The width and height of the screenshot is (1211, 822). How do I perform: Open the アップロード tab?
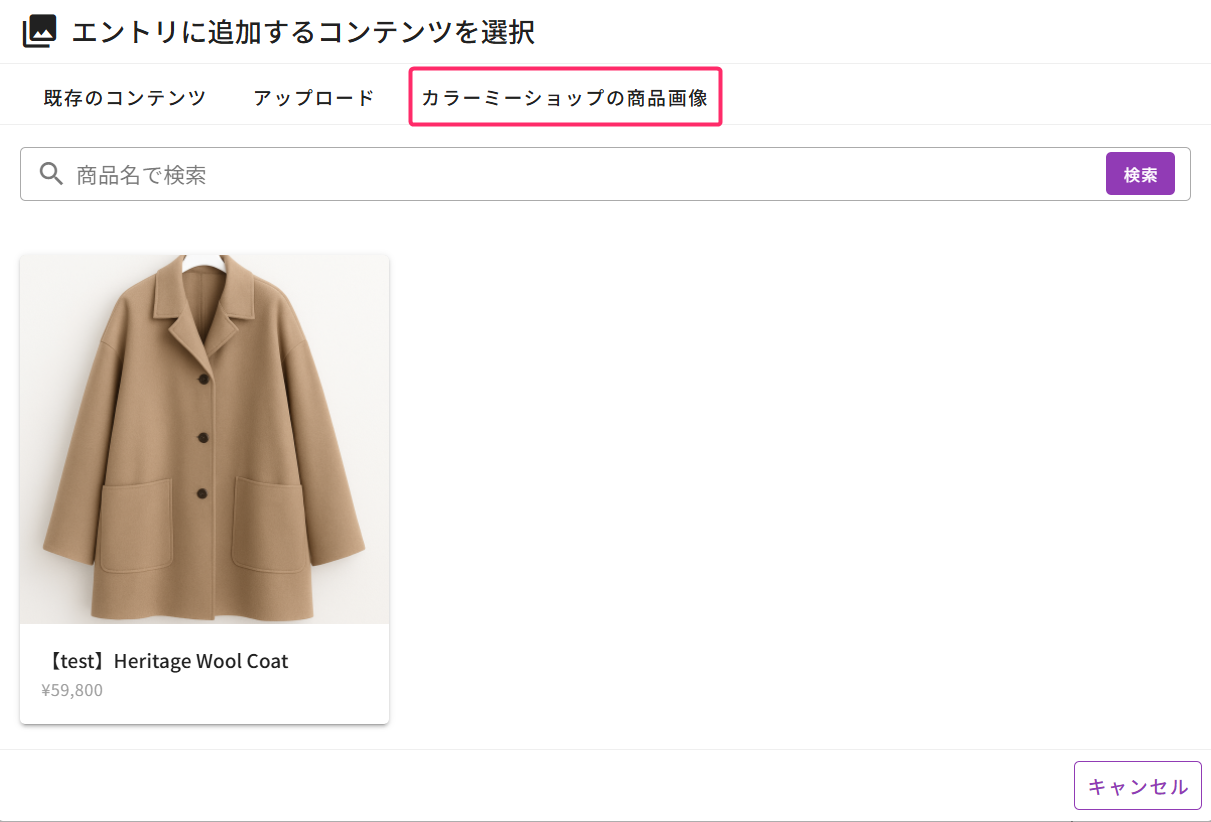click(314, 98)
